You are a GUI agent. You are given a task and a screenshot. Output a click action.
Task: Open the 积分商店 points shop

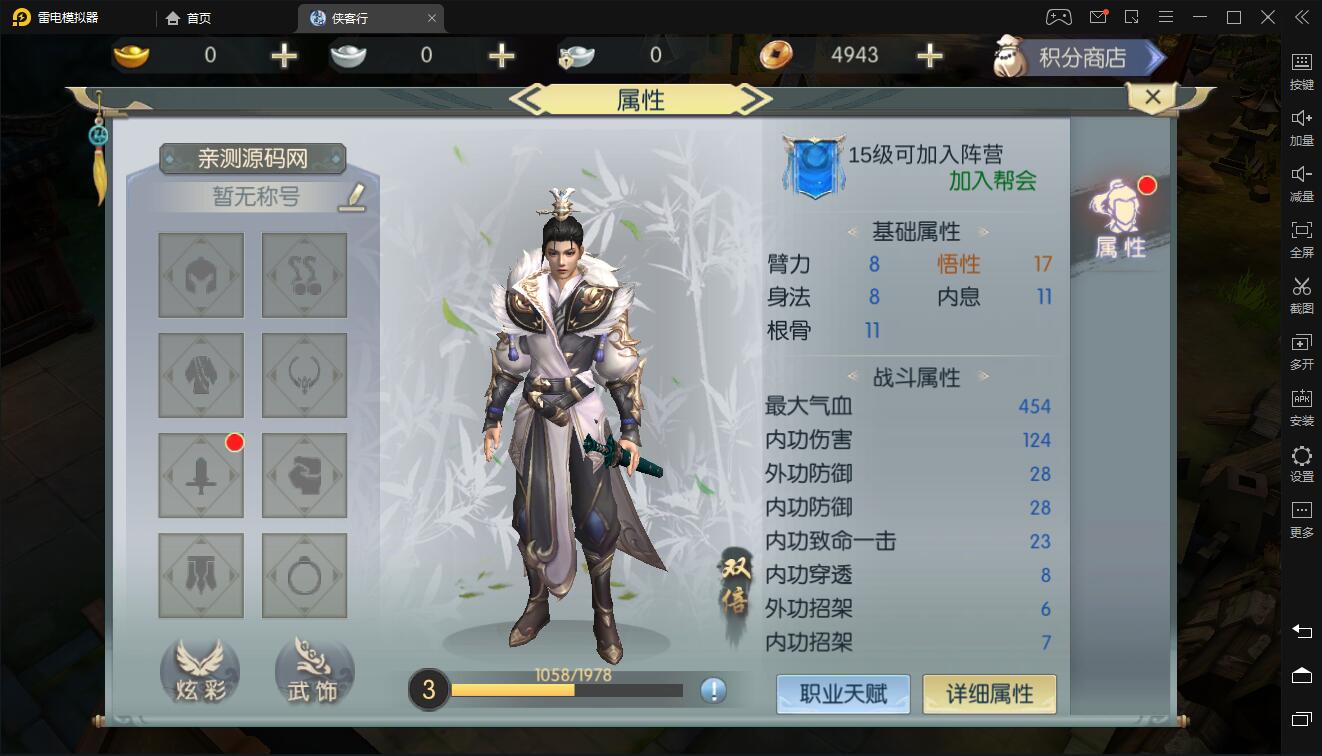click(x=1080, y=58)
